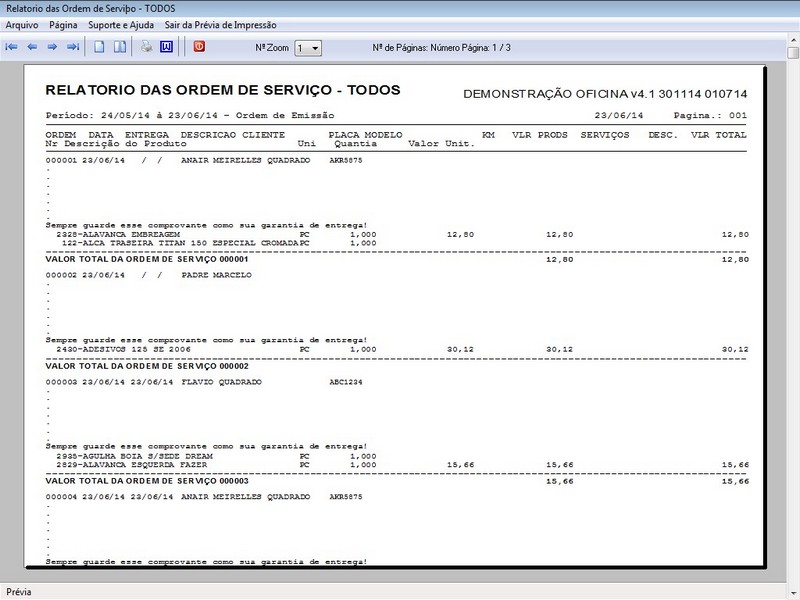Click order 000003 FLAVIO QUADRADO row
Screen dimensions: 800x600
[x=204, y=382]
